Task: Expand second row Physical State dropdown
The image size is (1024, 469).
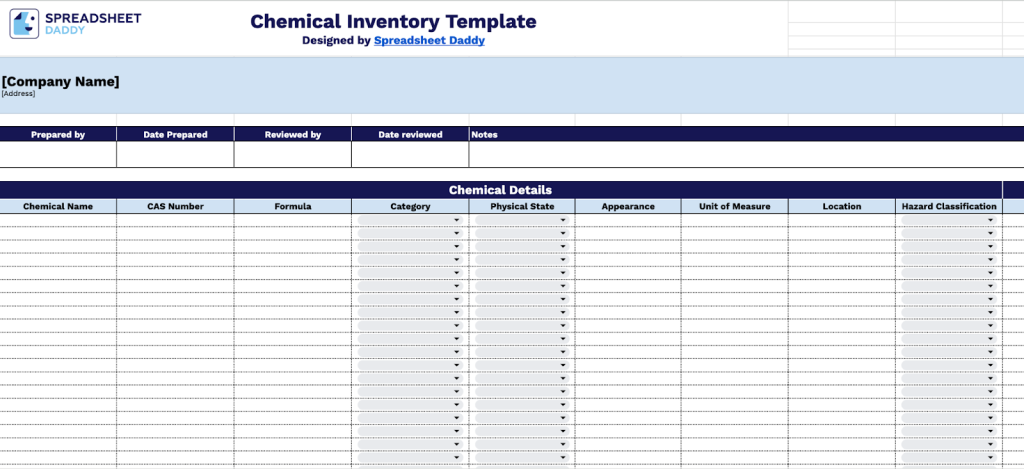Action: (522, 233)
